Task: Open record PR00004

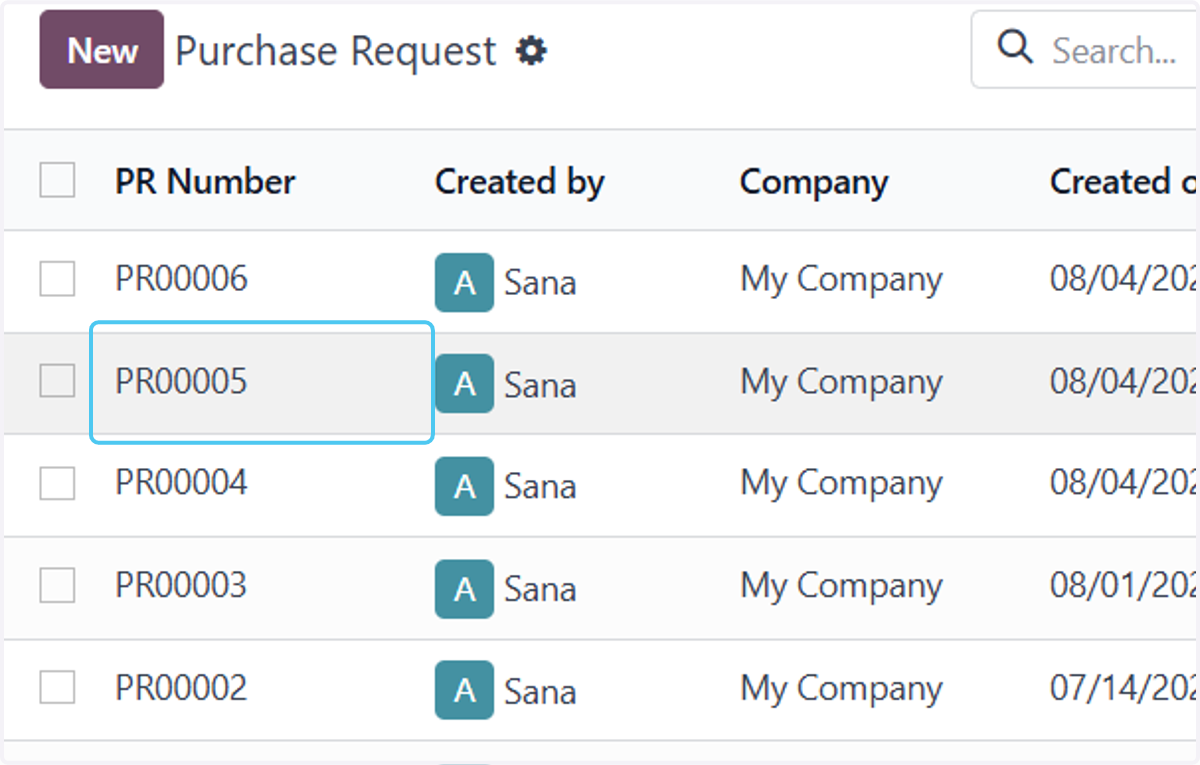Action: [x=181, y=483]
